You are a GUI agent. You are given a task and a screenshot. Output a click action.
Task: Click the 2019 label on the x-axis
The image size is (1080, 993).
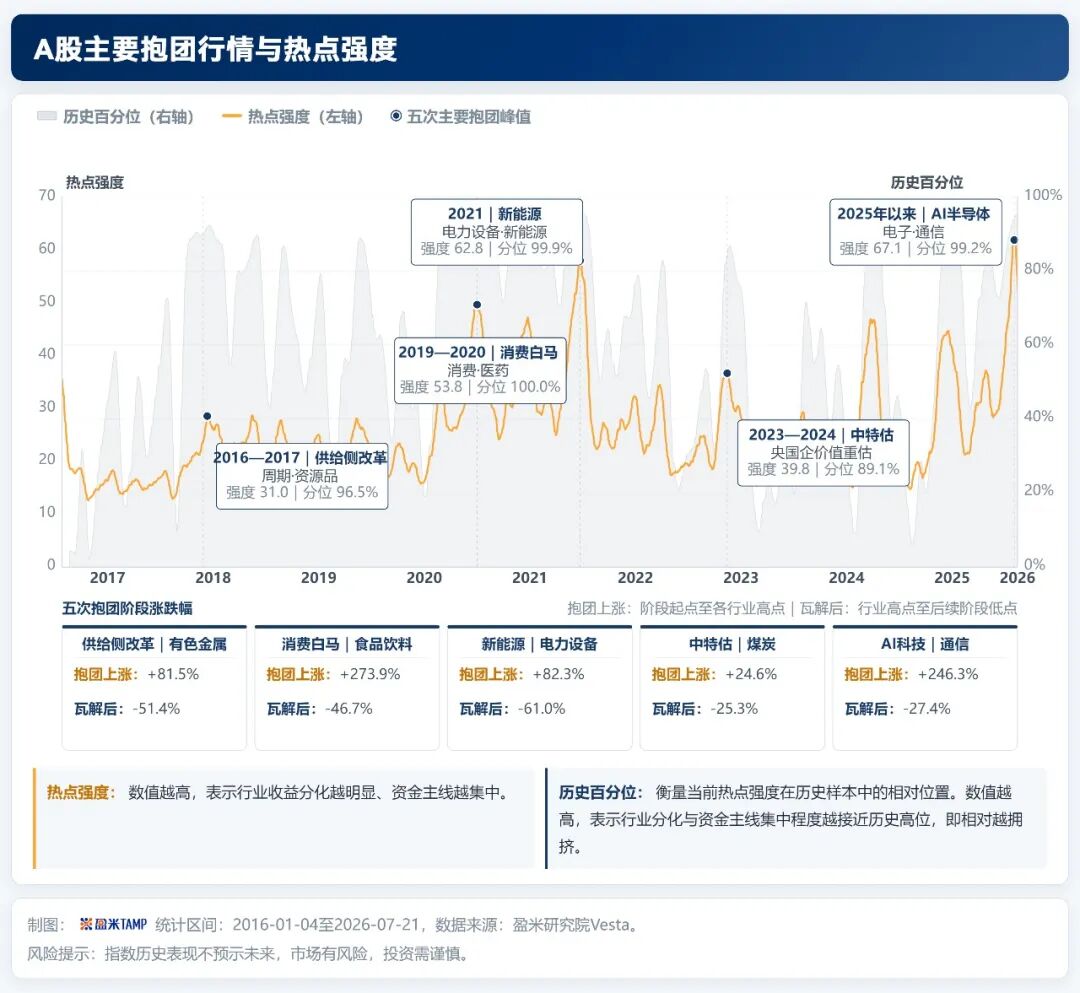pyautogui.click(x=318, y=578)
